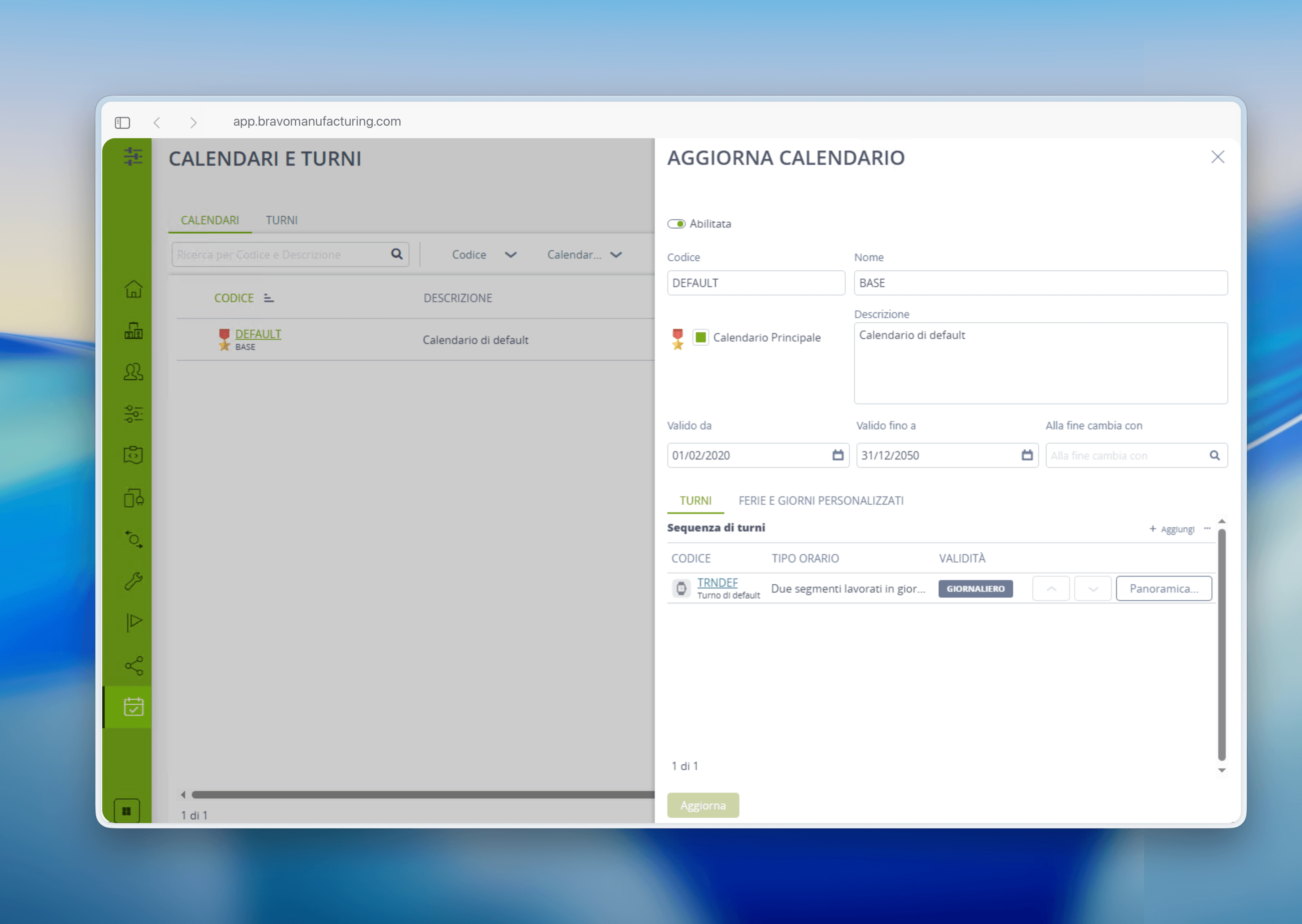Open the TRNDEF shift link
The height and width of the screenshot is (924, 1302).
click(717, 583)
